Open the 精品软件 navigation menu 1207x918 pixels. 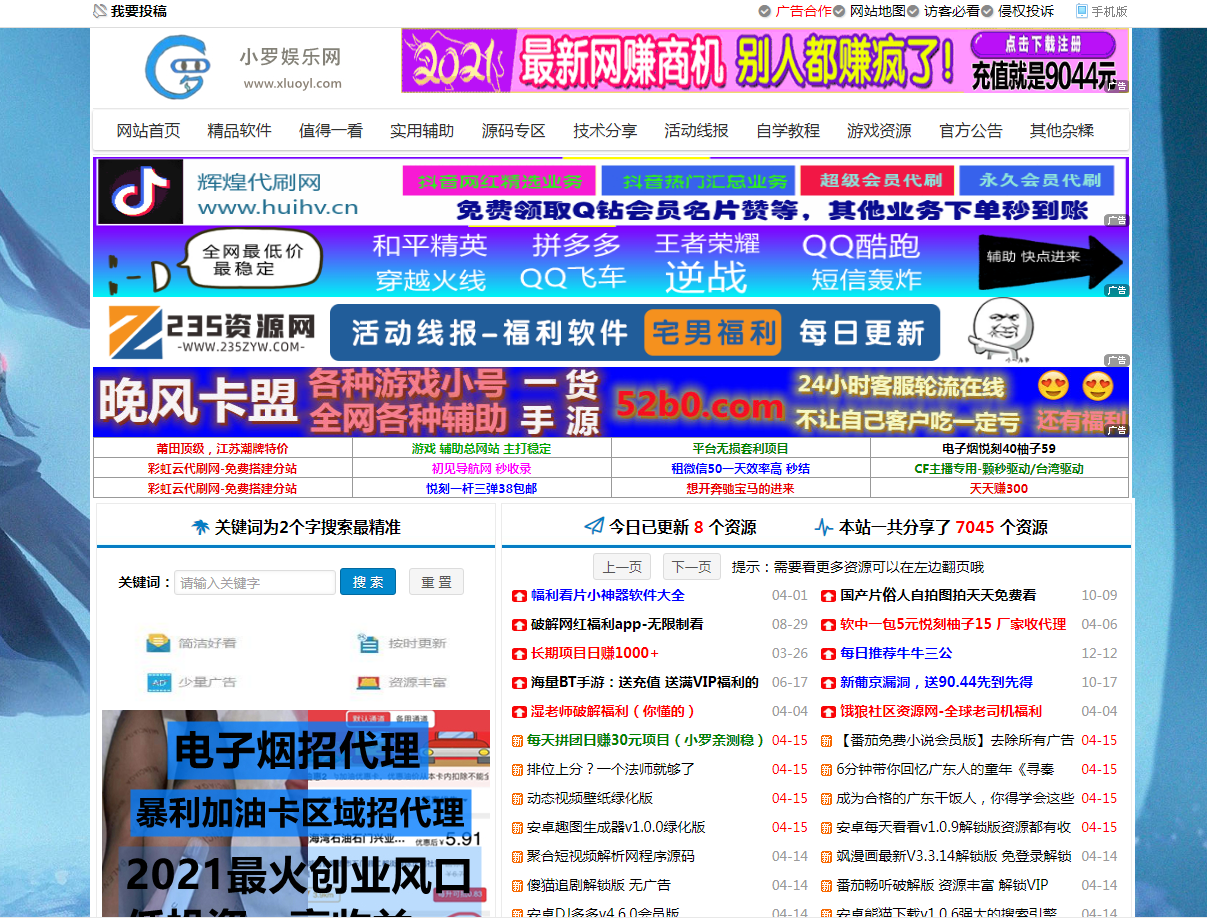[x=239, y=130]
